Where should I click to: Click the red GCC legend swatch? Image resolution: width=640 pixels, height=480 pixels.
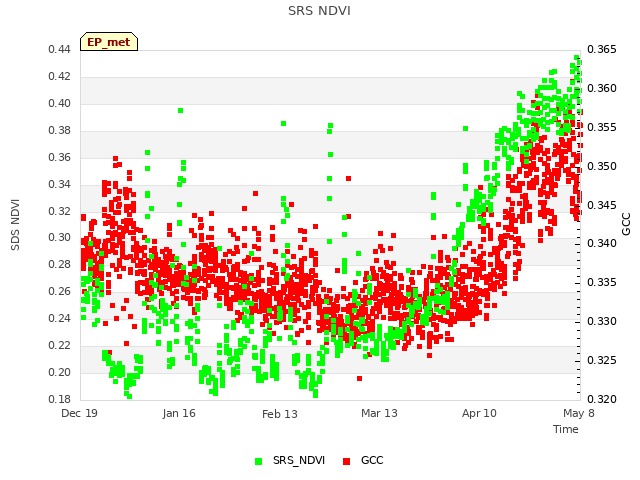coord(347,461)
